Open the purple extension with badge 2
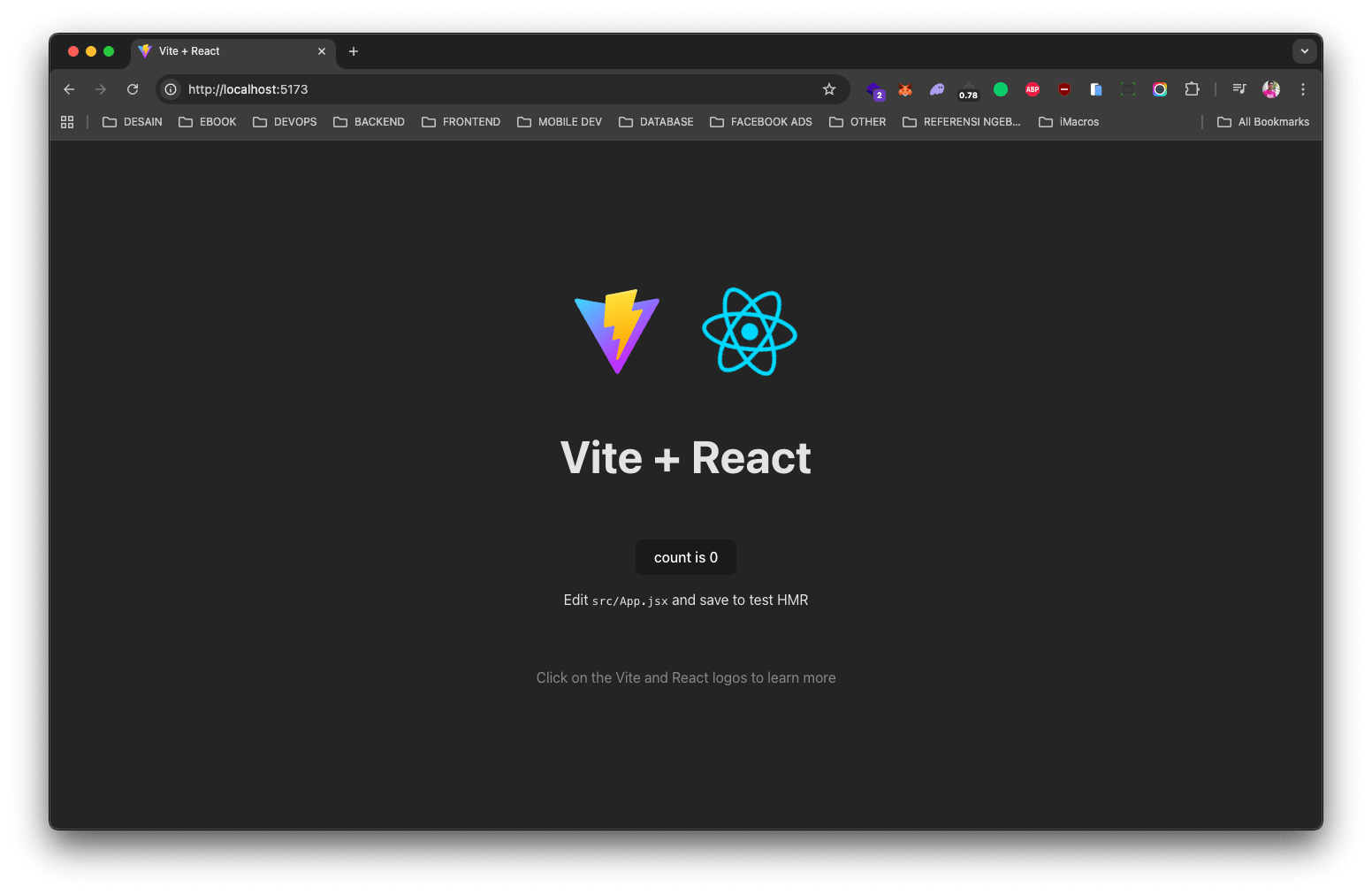The image size is (1372, 895). (875, 90)
